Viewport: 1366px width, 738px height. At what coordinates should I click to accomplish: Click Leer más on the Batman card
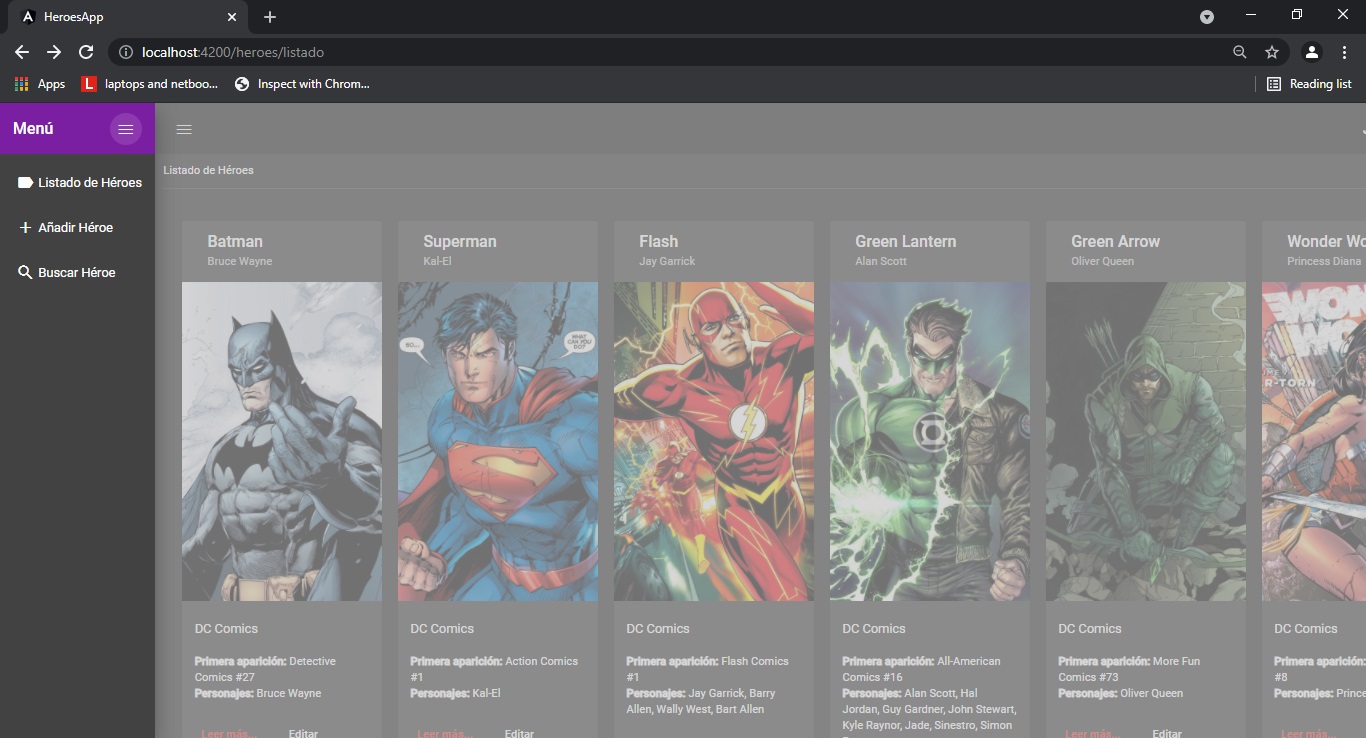[229, 733]
